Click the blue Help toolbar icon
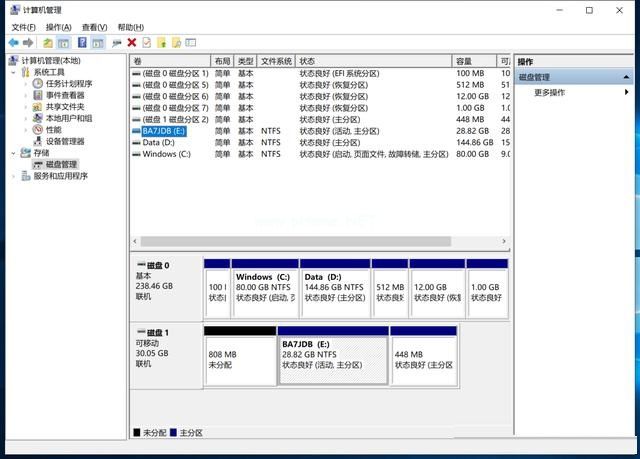Viewport: 640px width, 459px height. (x=81, y=43)
